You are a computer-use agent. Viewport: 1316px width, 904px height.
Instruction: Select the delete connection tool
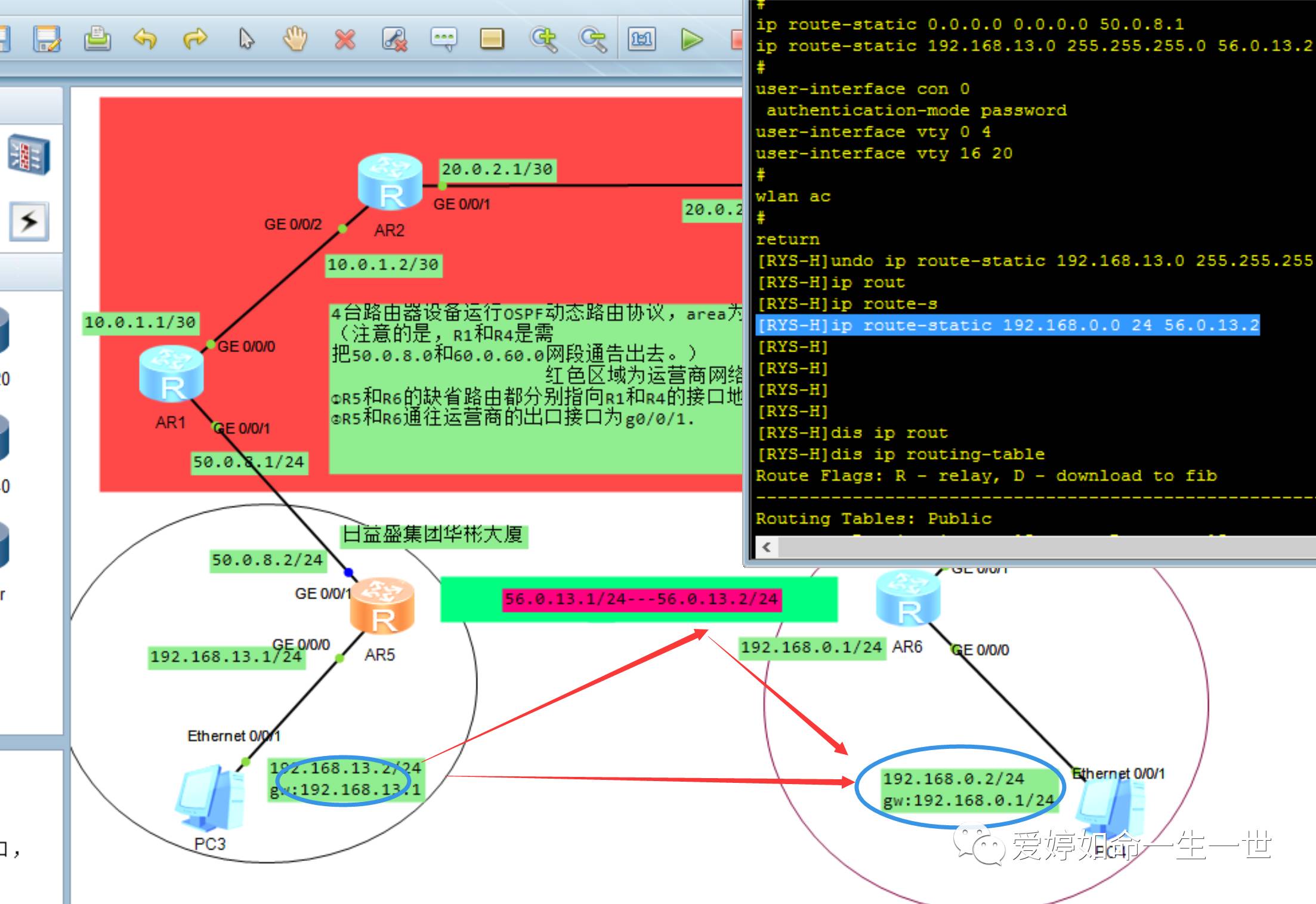click(394, 39)
